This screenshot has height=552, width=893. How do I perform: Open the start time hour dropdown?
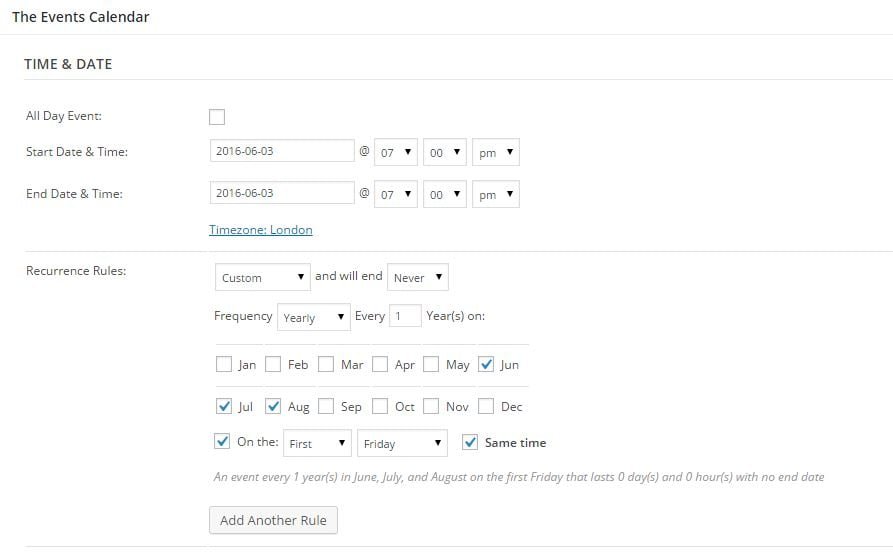[x=396, y=153]
